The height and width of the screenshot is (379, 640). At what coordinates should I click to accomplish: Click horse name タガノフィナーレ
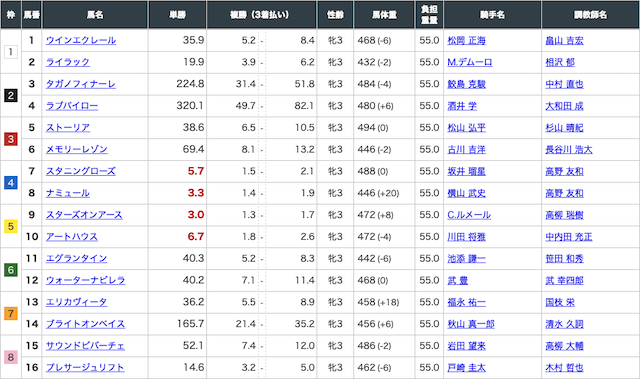click(x=81, y=84)
